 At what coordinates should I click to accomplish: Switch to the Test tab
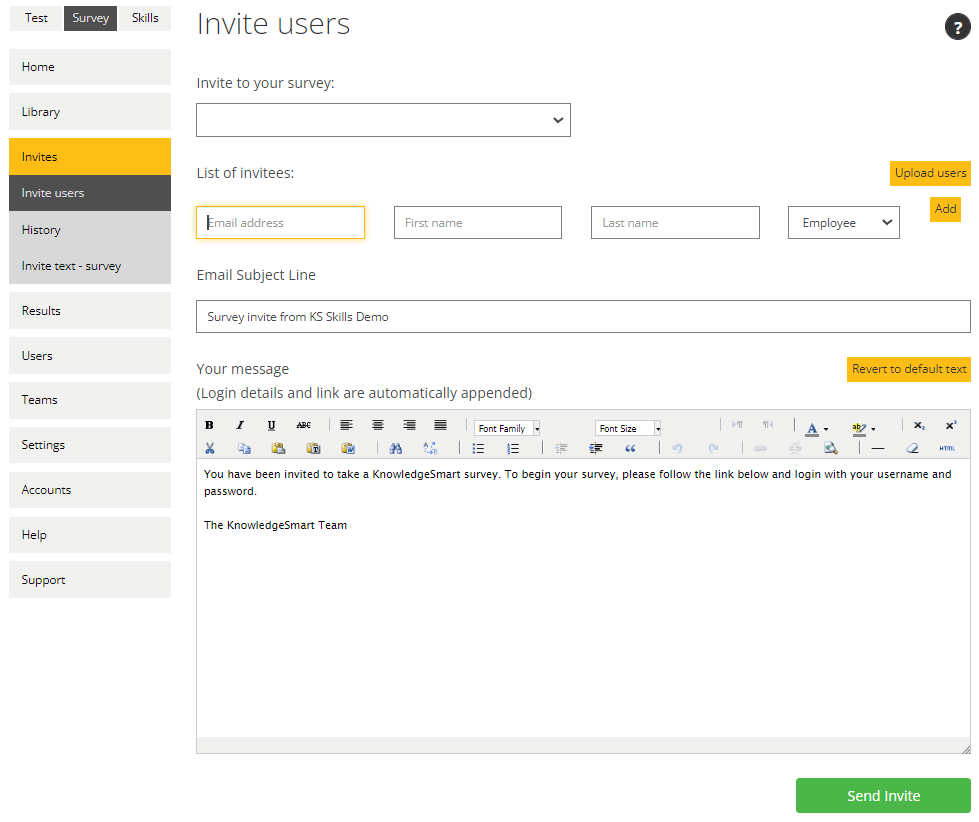tap(36, 18)
